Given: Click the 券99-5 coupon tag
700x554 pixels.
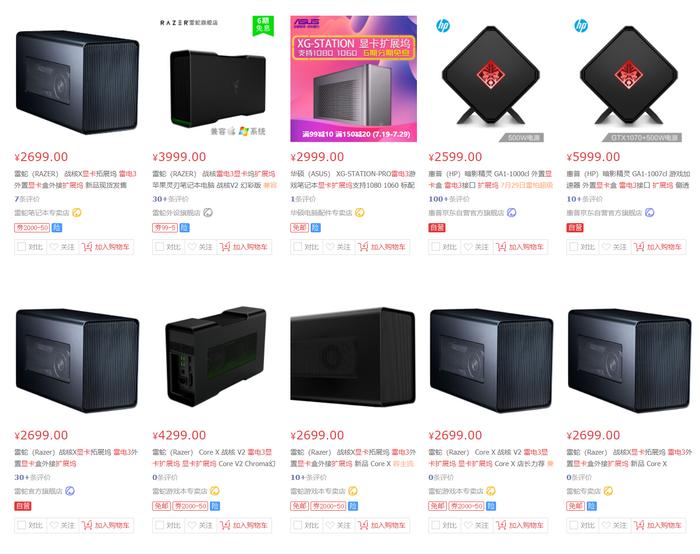Looking at the screenshot, I should [x=165, y=228].
